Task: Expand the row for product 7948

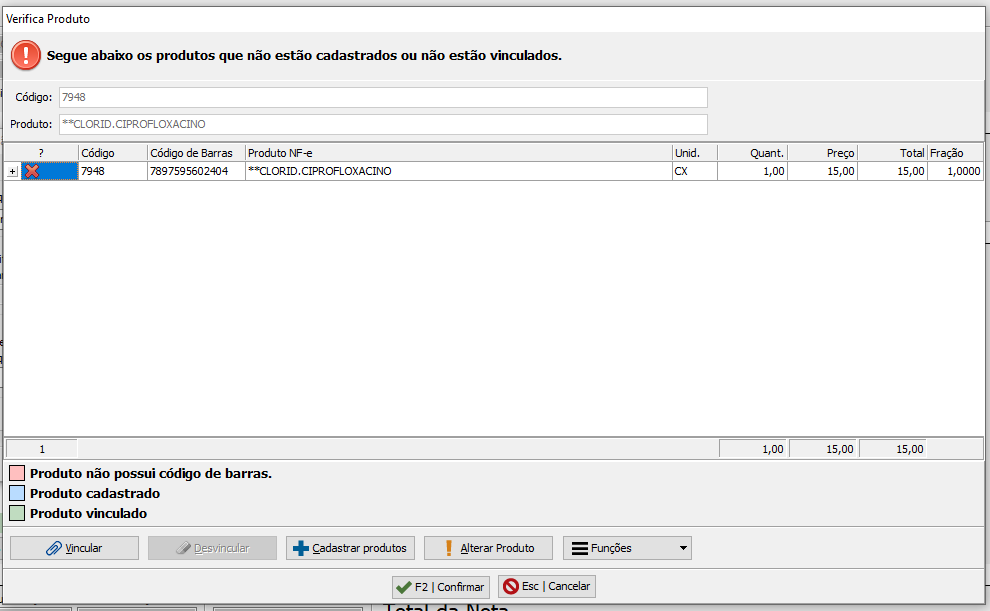Action: point(12,172)
